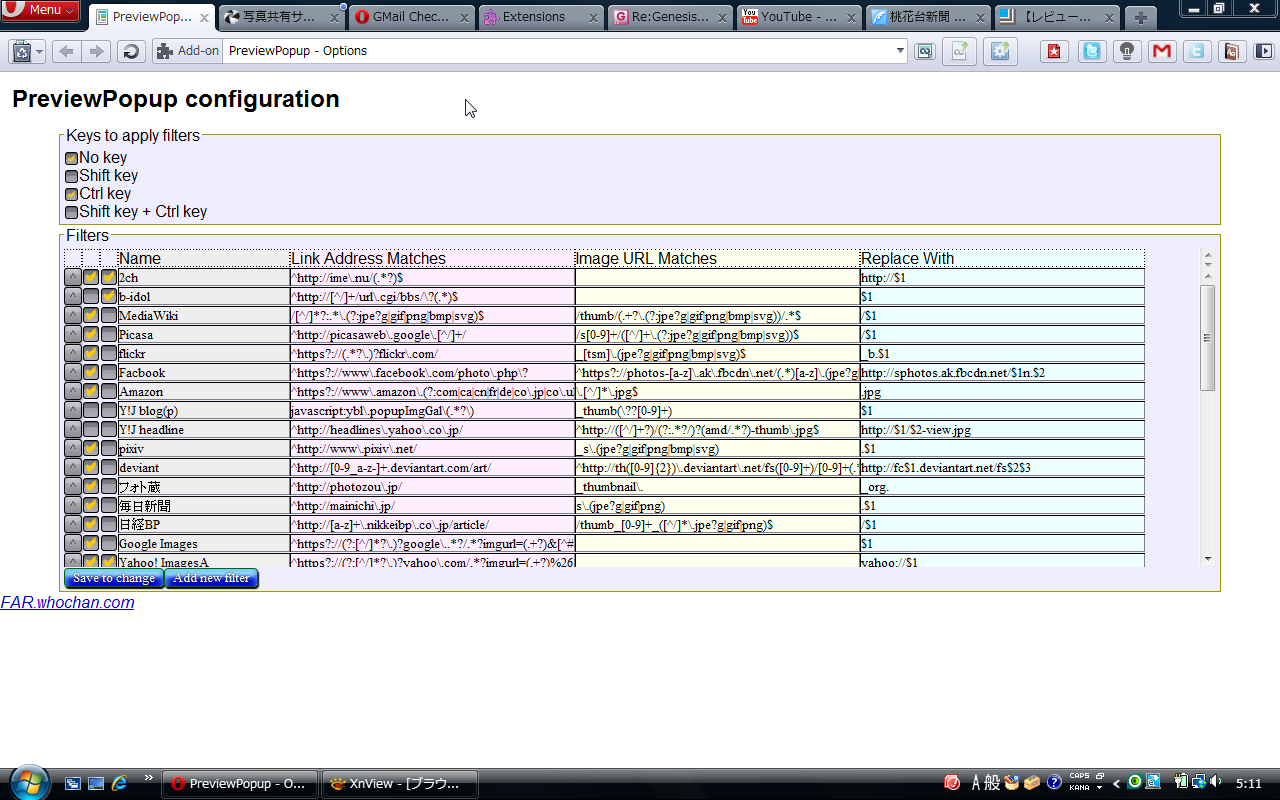The height and width of the screenshot is (800, 1280).
Task: Open the address bar dropdown arrow
Action: [900, 51]
